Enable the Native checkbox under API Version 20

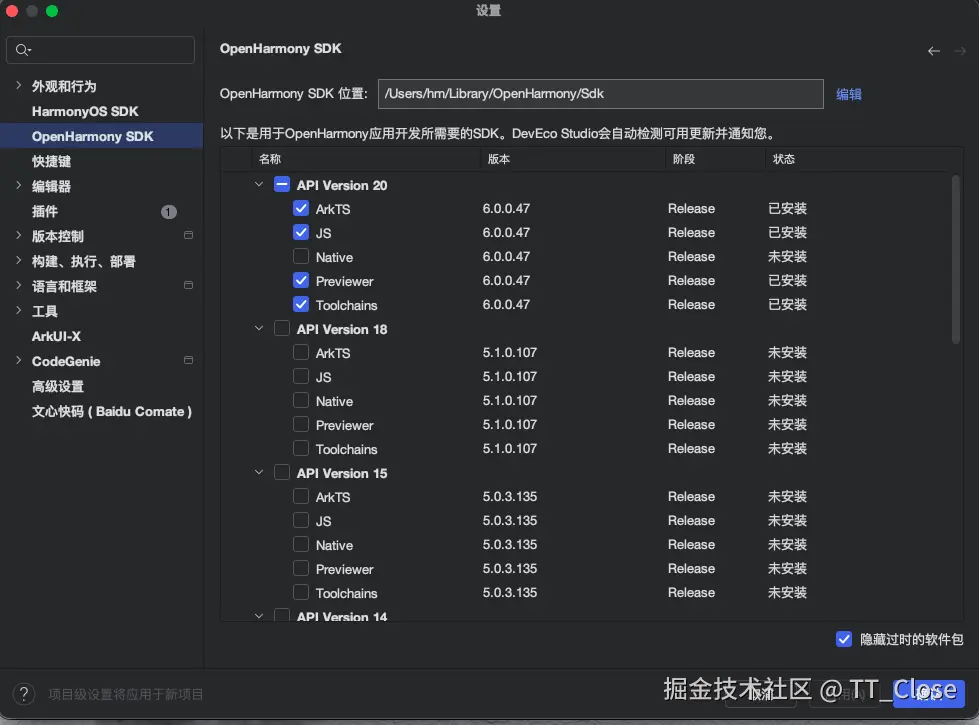301,257
